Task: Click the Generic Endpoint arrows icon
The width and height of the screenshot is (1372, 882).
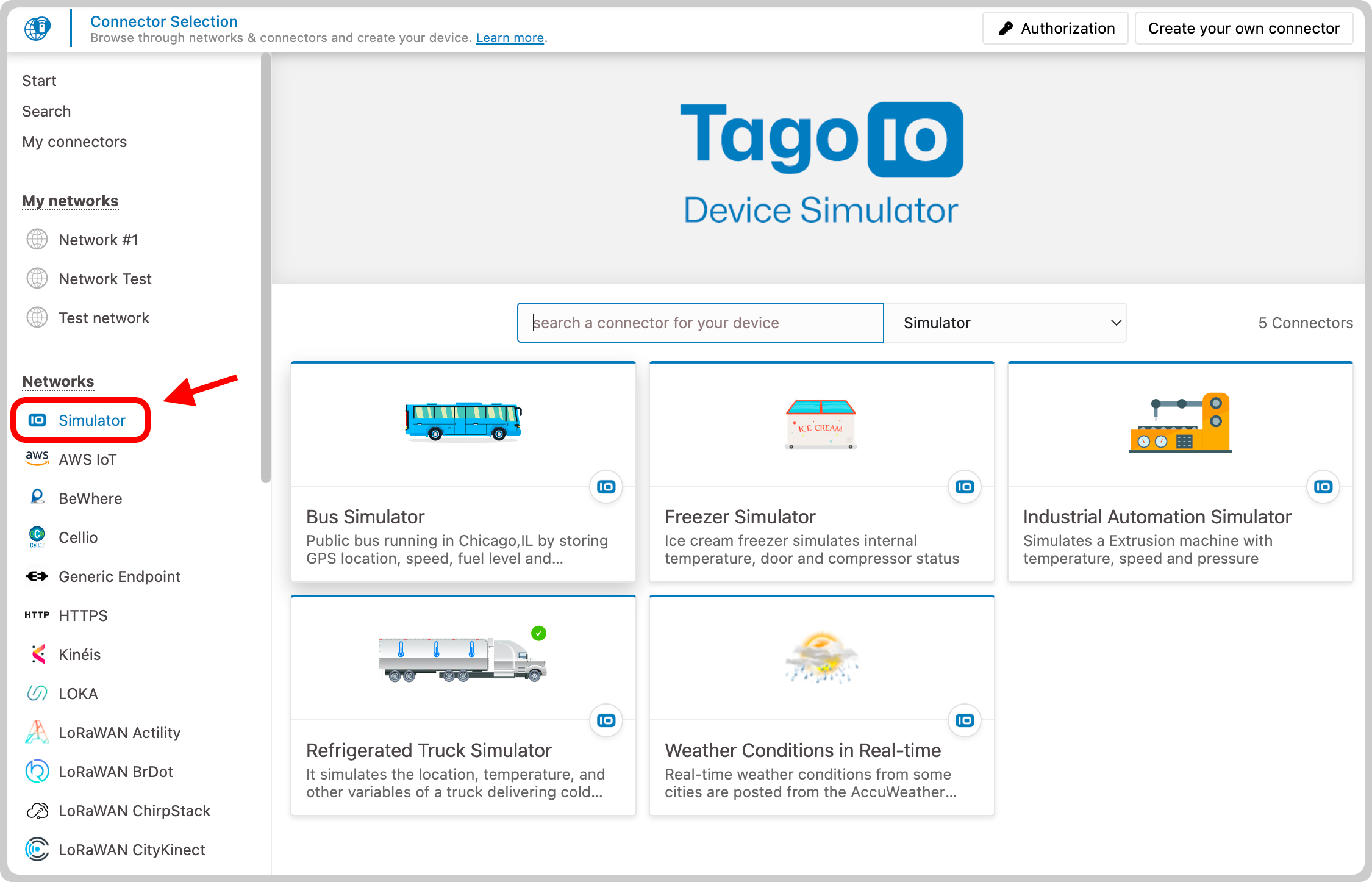Action: [x=37, y=576]
